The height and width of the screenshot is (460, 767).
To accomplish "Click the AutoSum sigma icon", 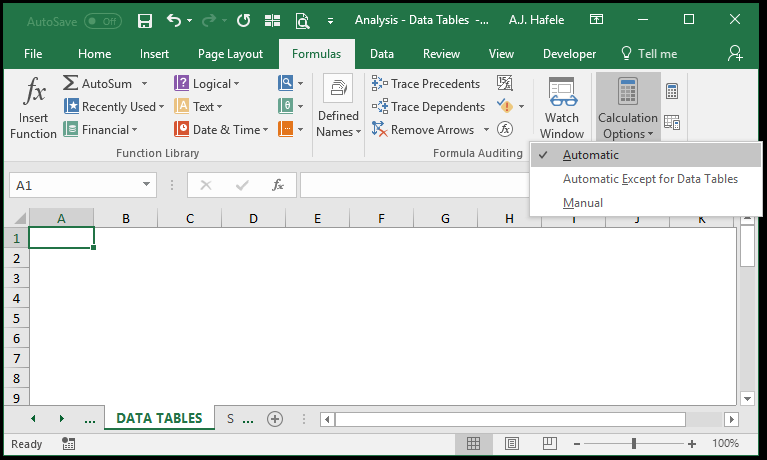I will tap(70, 83).
